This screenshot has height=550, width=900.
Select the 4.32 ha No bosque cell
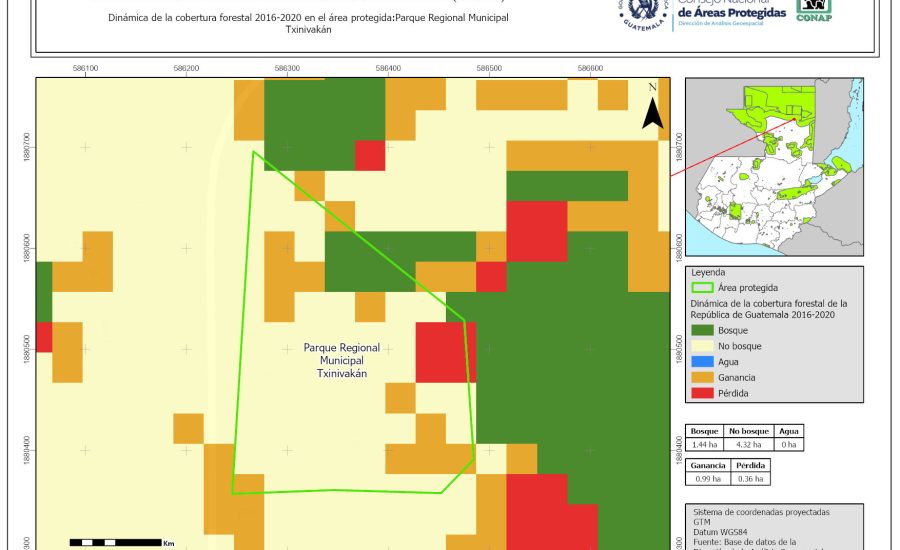[748, 443]
